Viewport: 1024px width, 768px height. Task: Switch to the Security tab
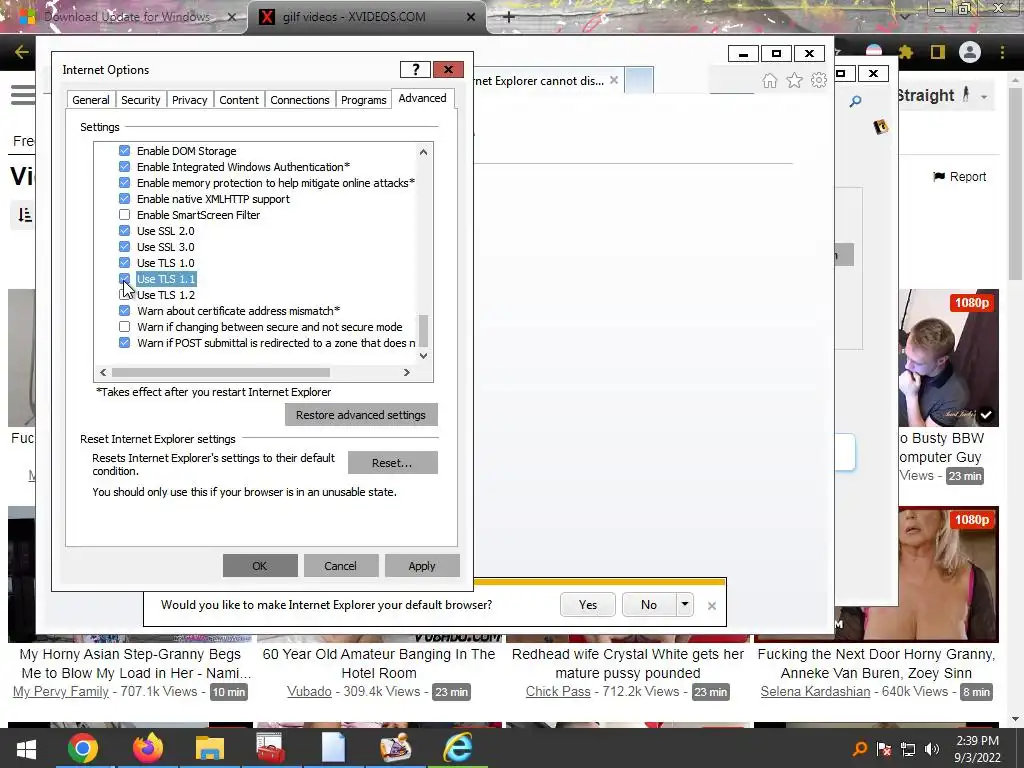click(x=140, y=100)
